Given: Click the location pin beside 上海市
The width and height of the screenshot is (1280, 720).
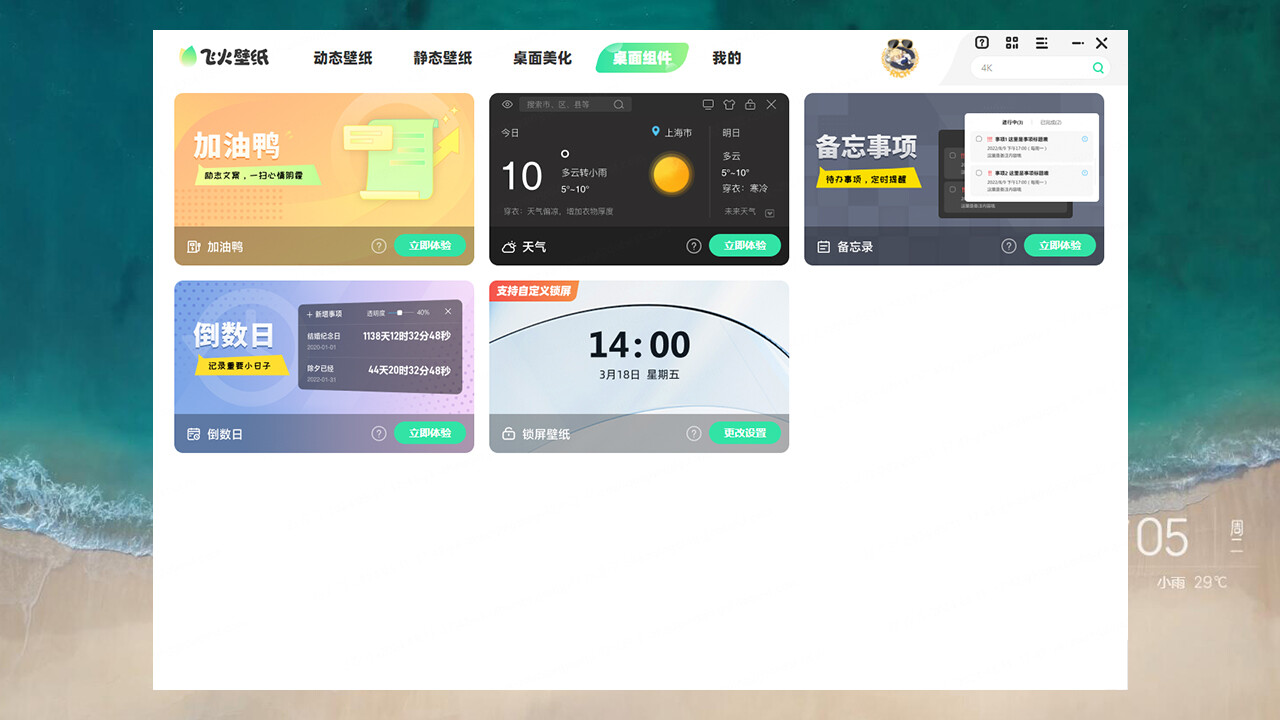Looking at the screenshot, I should click(x=655, y=132).
